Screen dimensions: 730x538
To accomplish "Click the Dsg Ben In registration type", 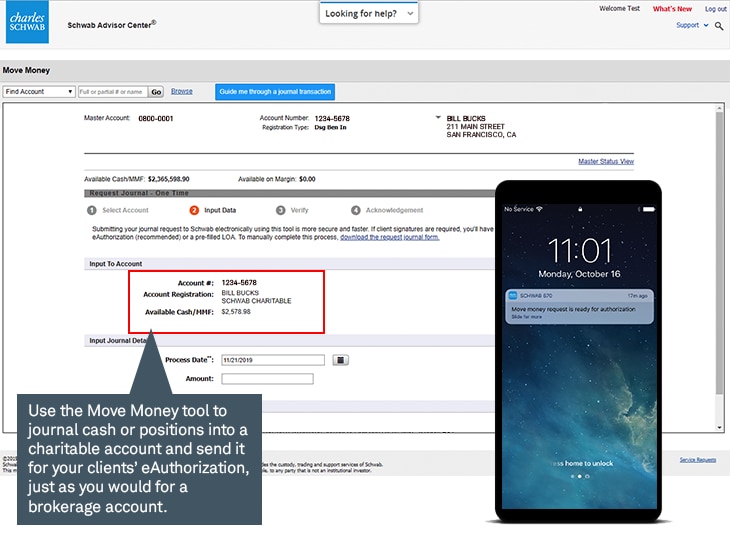I will (x=330, y=128).
